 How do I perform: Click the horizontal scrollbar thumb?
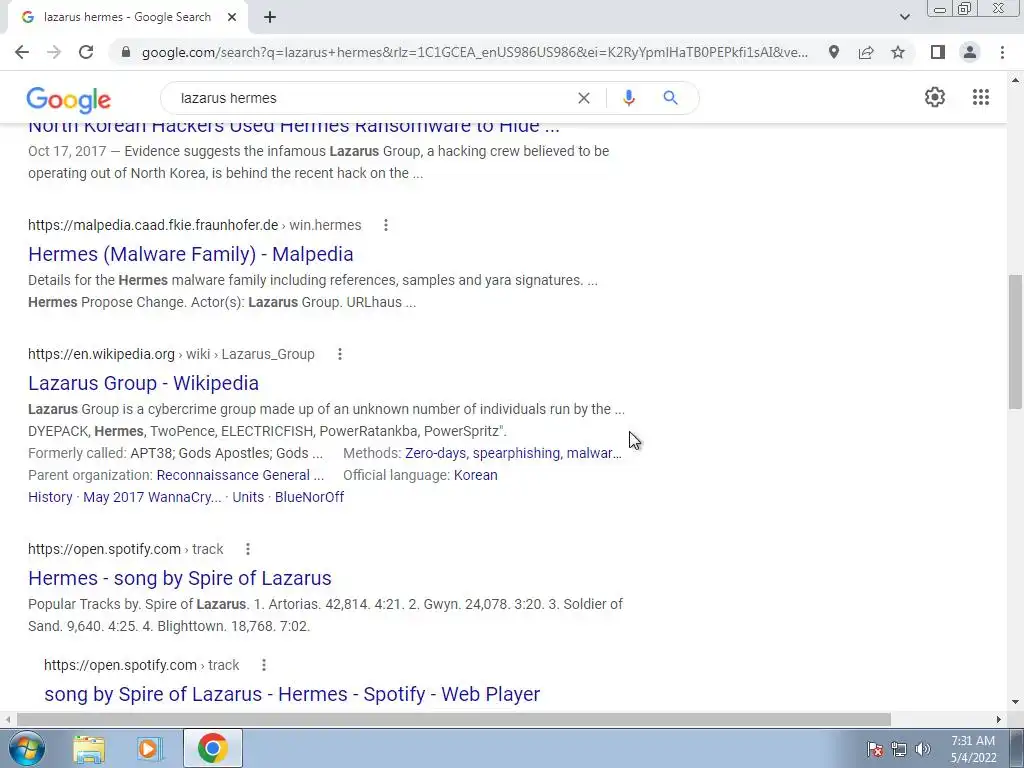(454, 719)
